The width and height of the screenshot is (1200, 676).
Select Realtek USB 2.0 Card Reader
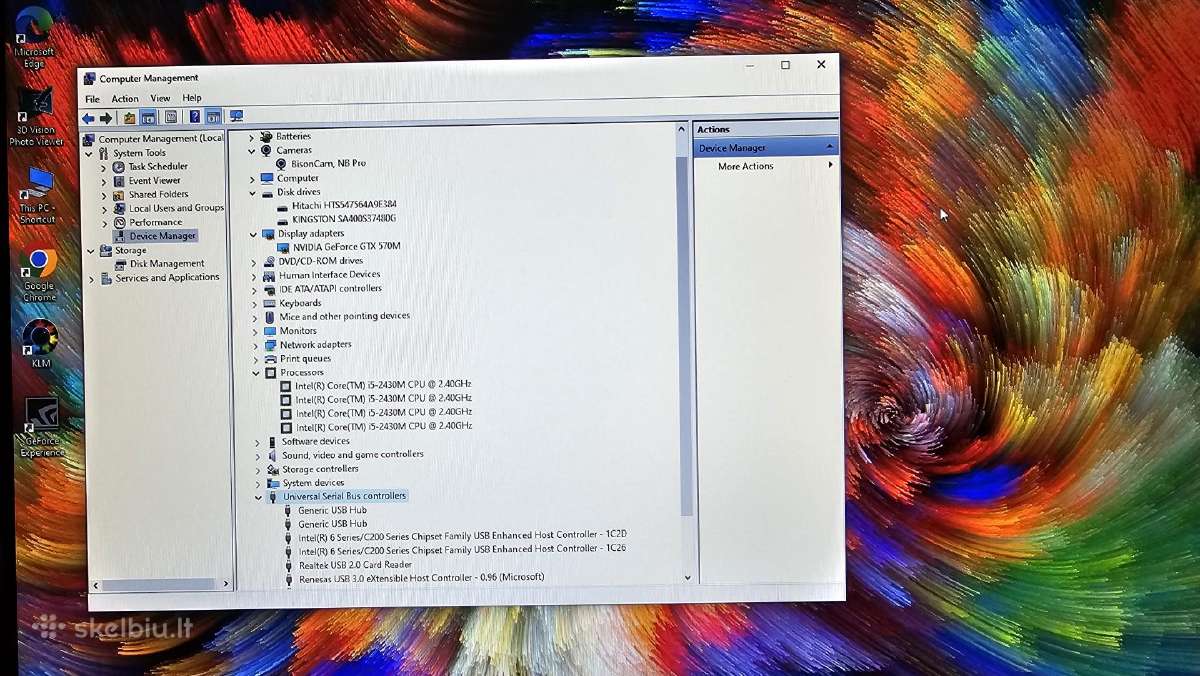pos(355,565)
